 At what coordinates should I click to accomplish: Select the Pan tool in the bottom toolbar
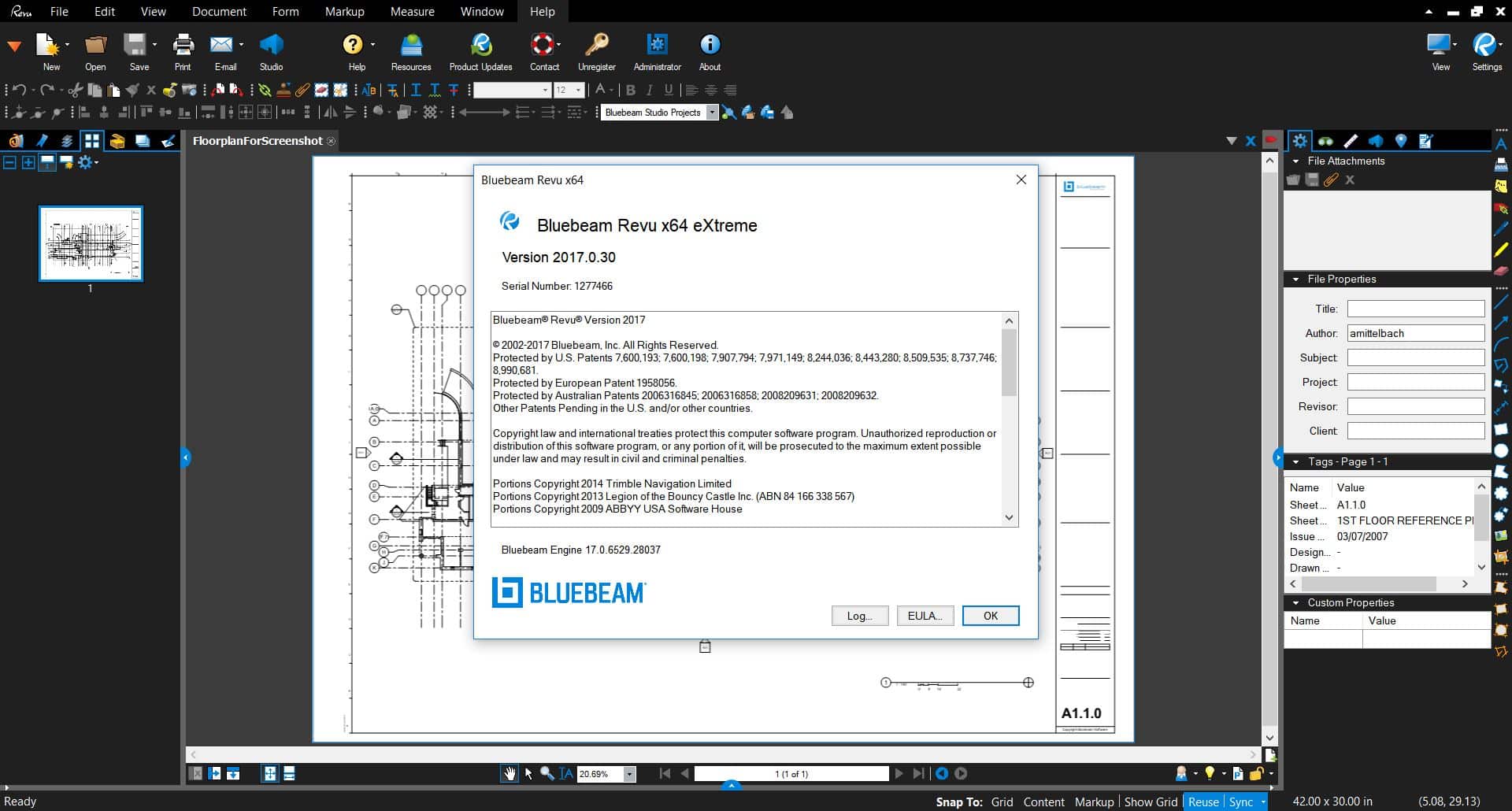(x=510, y=774)
